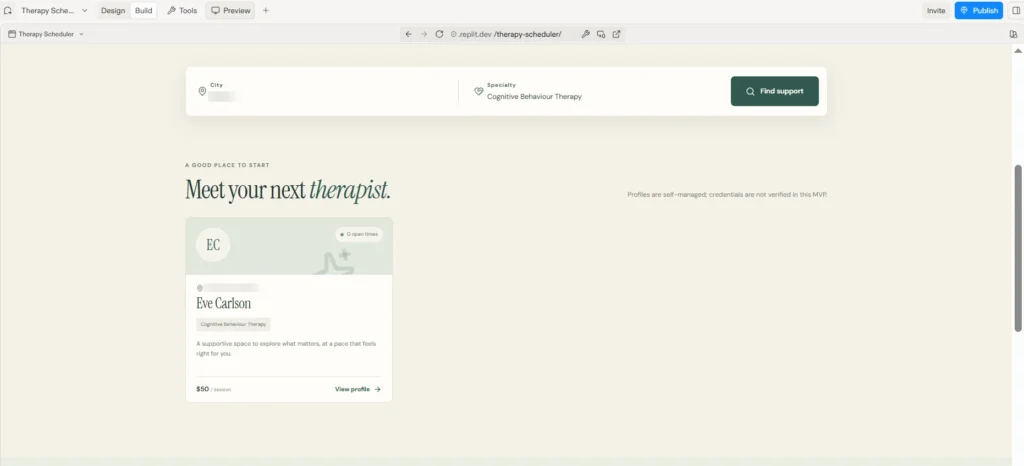
Task: Click the EC avatar on therapist card
Action: click(213, 245)
